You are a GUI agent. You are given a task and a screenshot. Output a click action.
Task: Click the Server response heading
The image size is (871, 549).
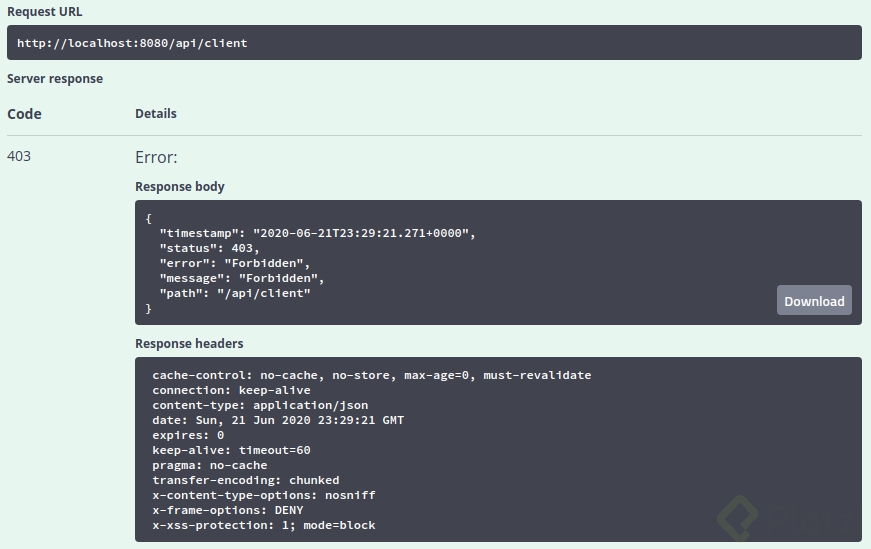[55, 79]
